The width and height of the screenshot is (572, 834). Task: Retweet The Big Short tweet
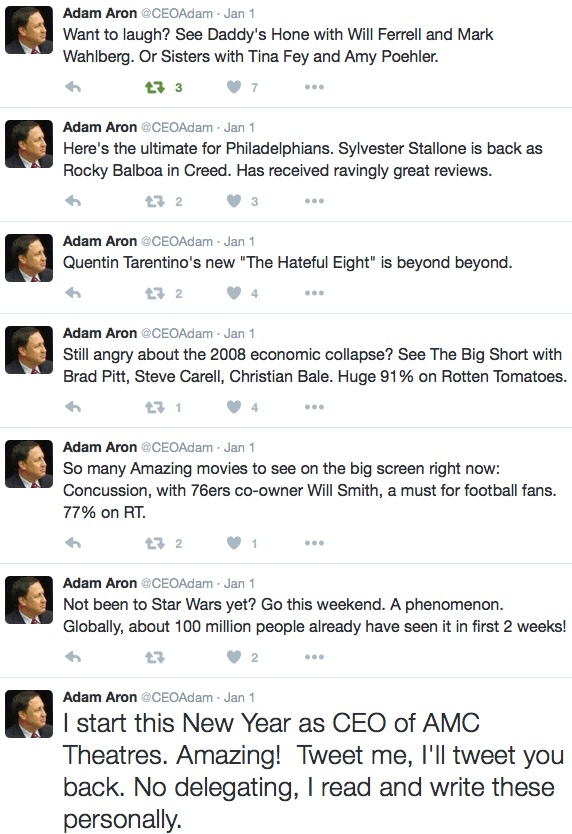(155, 407)
